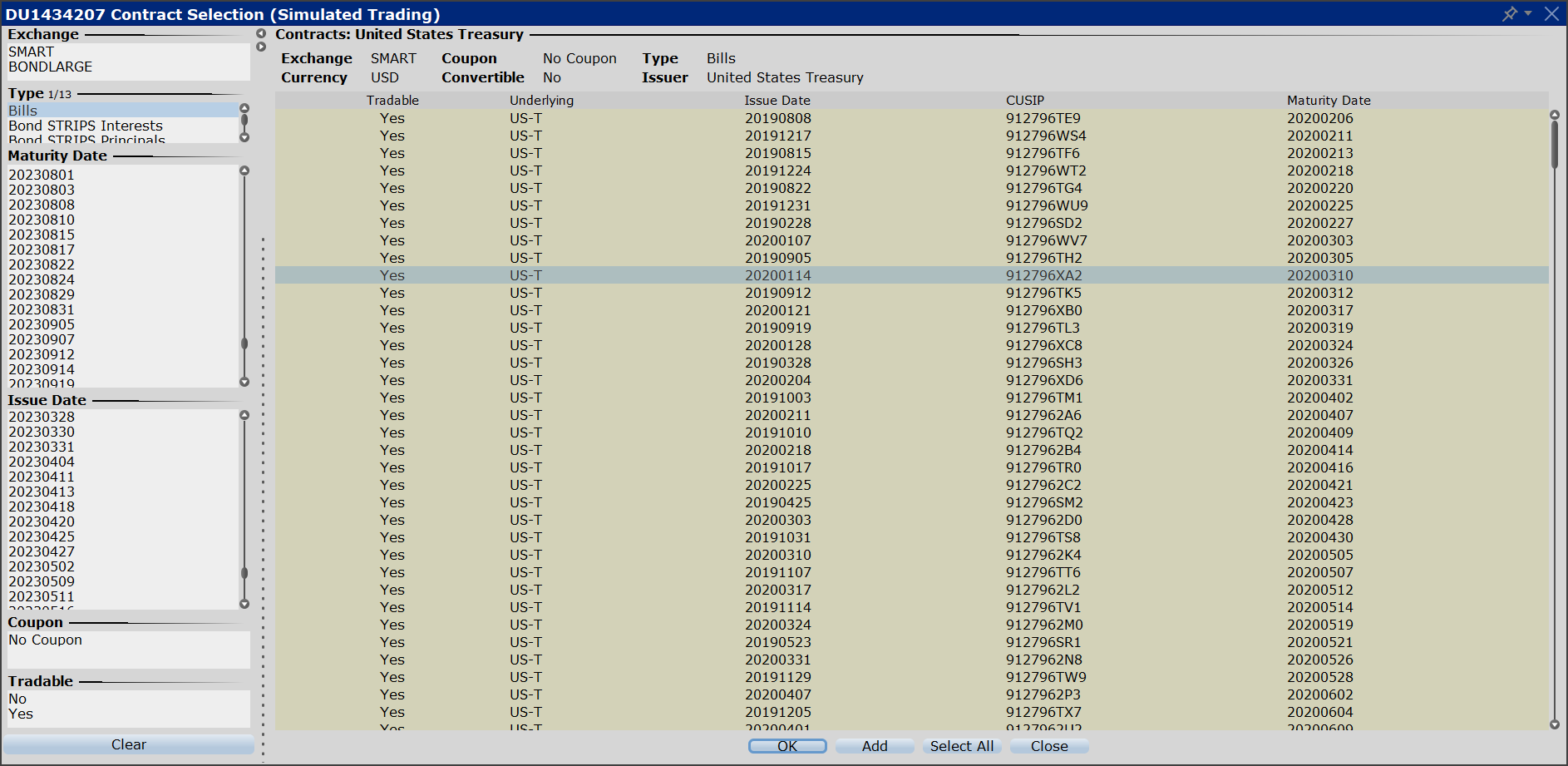Click the Select All button

[962, 746]
